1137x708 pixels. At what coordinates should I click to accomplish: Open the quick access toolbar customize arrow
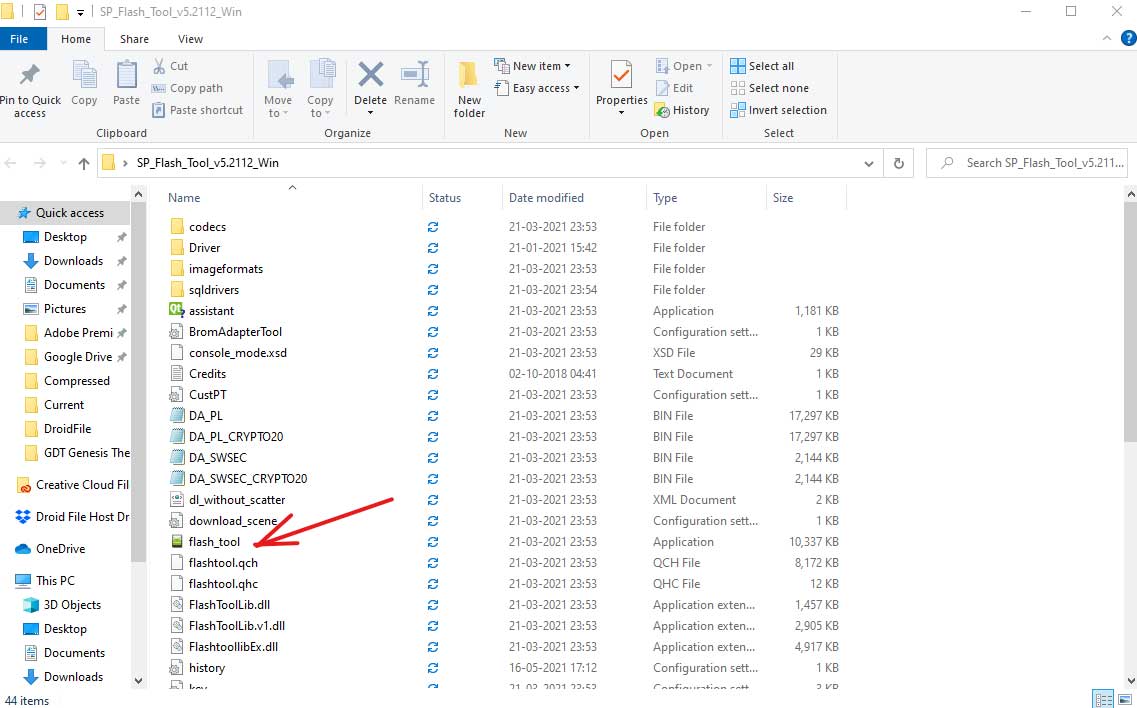(x=80, y=12)
